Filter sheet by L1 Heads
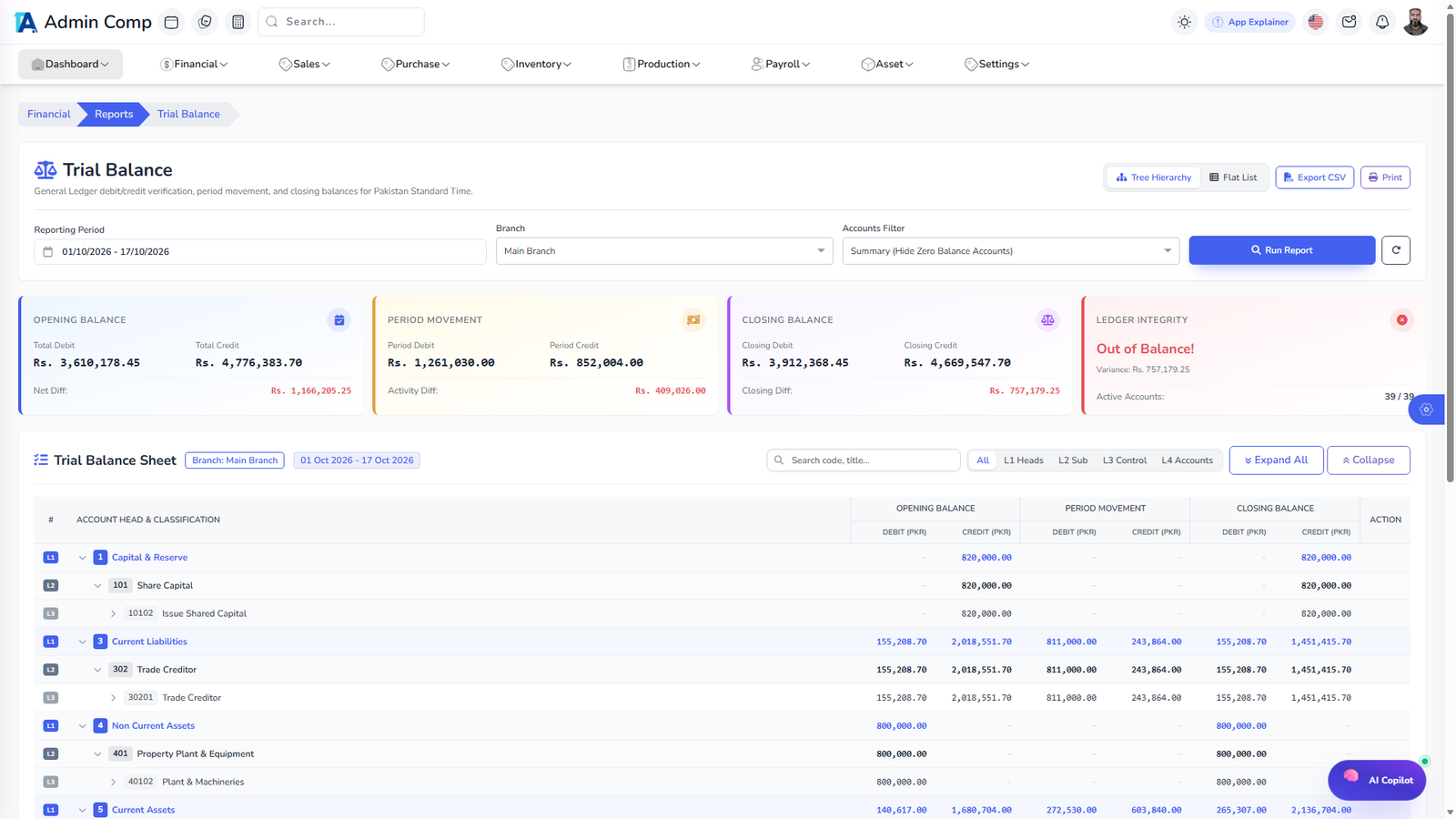The image size is (1456, 819). [1024, 460]
